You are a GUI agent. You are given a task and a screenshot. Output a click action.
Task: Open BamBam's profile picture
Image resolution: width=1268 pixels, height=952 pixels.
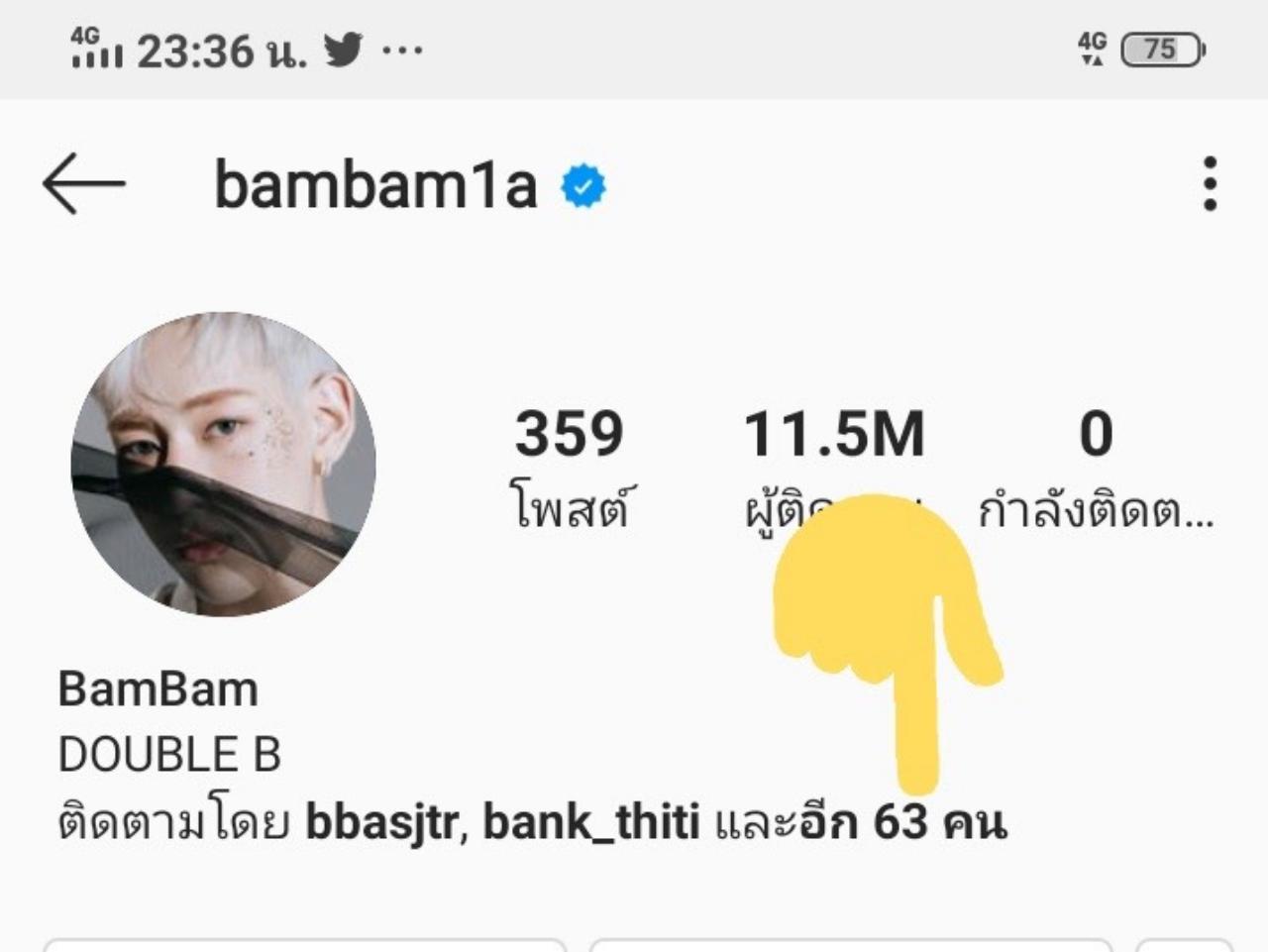224,464
